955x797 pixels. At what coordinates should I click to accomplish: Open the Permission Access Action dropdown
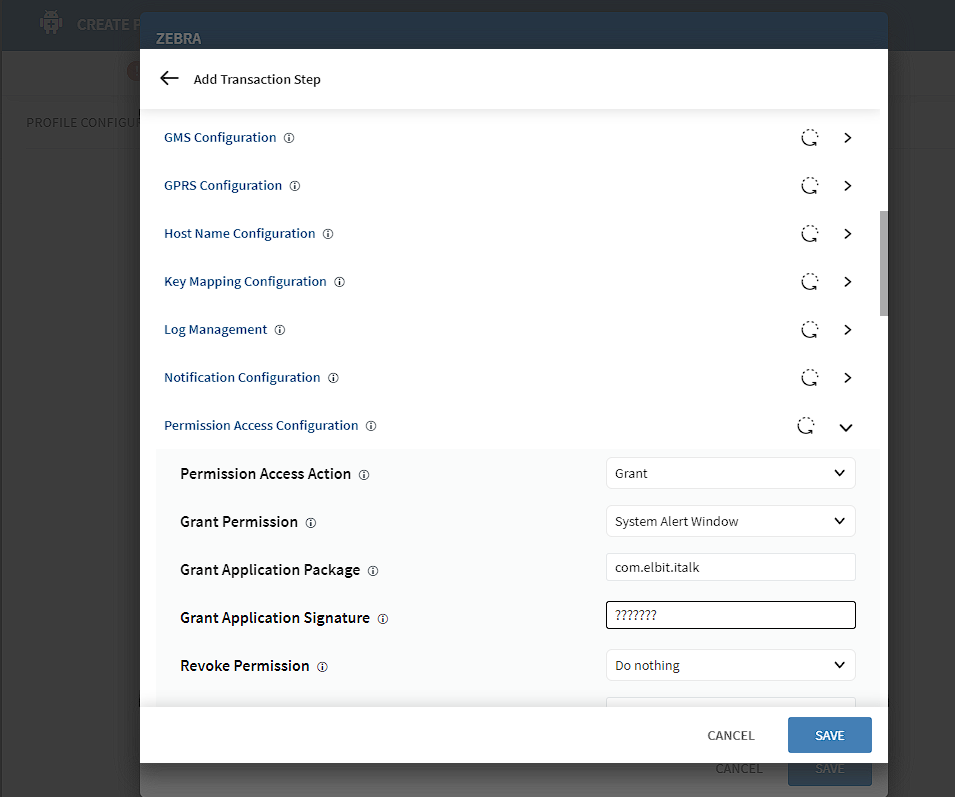click(x=730, y=474)
